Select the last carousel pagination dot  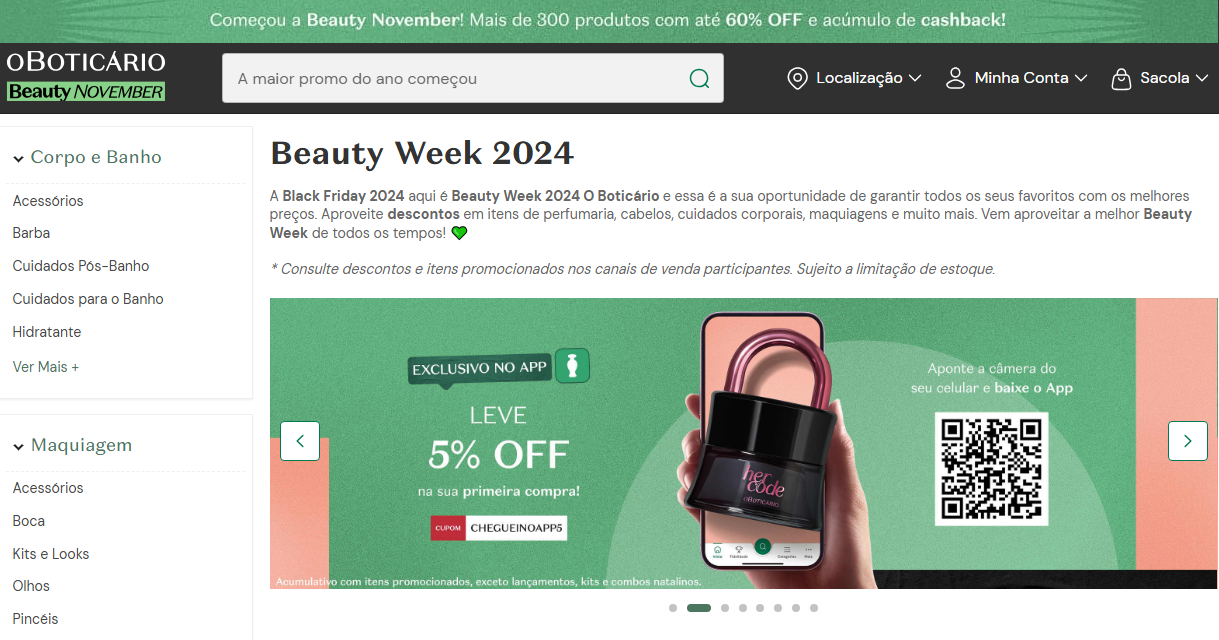point(814,608)
